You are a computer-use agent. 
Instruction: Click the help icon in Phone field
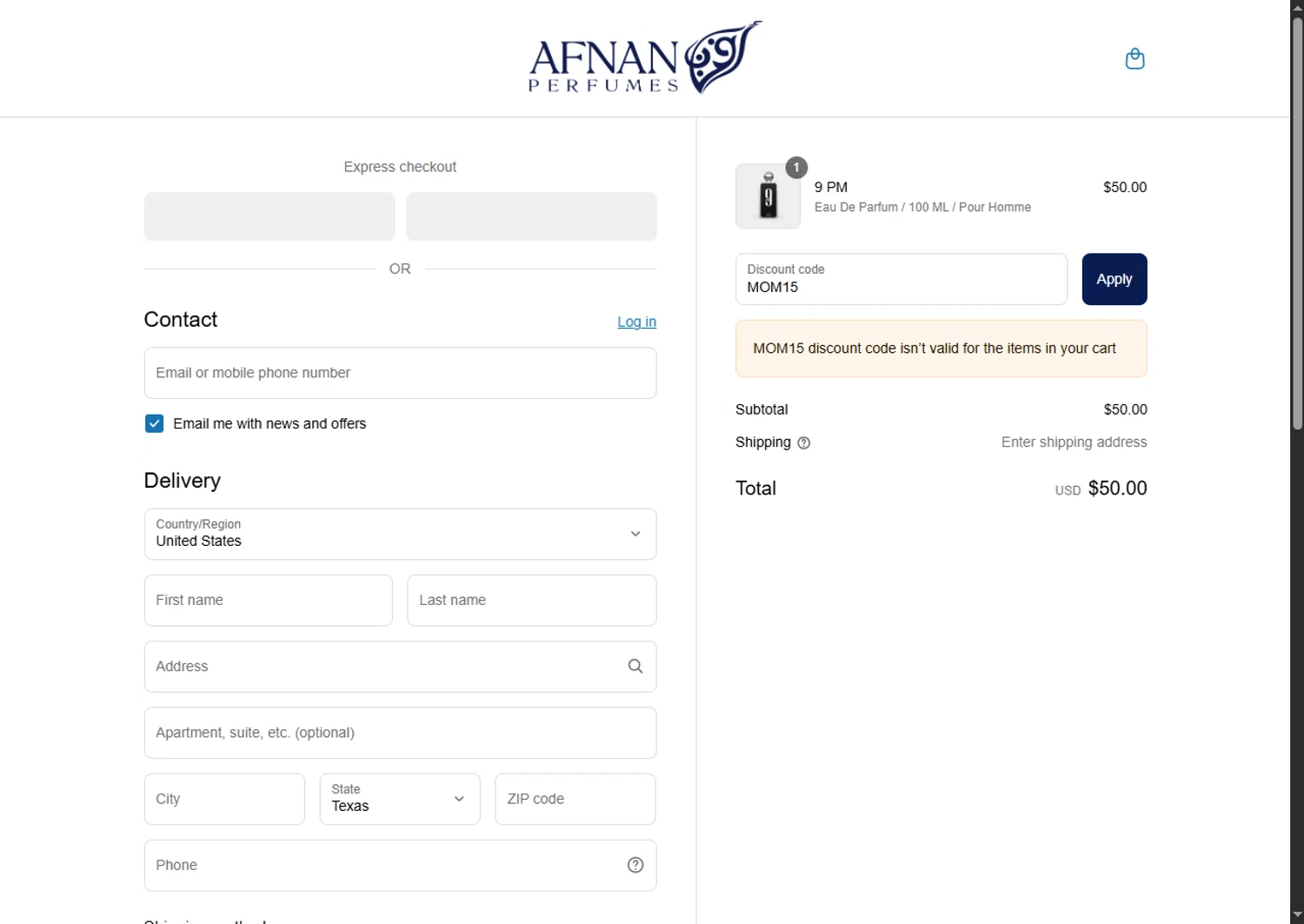(x=635, y=865)
